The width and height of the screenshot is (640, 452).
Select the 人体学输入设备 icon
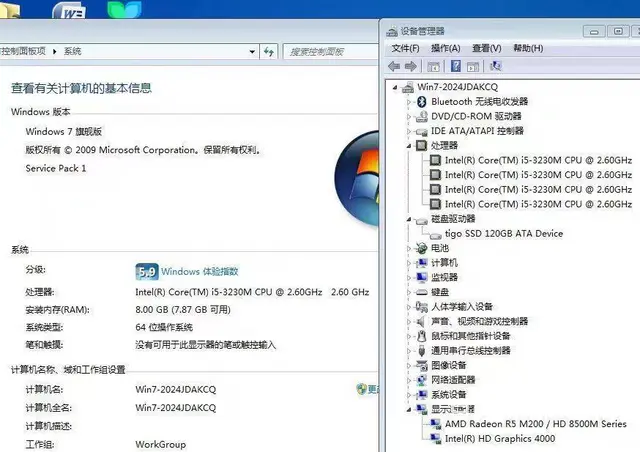coord(422,307)
